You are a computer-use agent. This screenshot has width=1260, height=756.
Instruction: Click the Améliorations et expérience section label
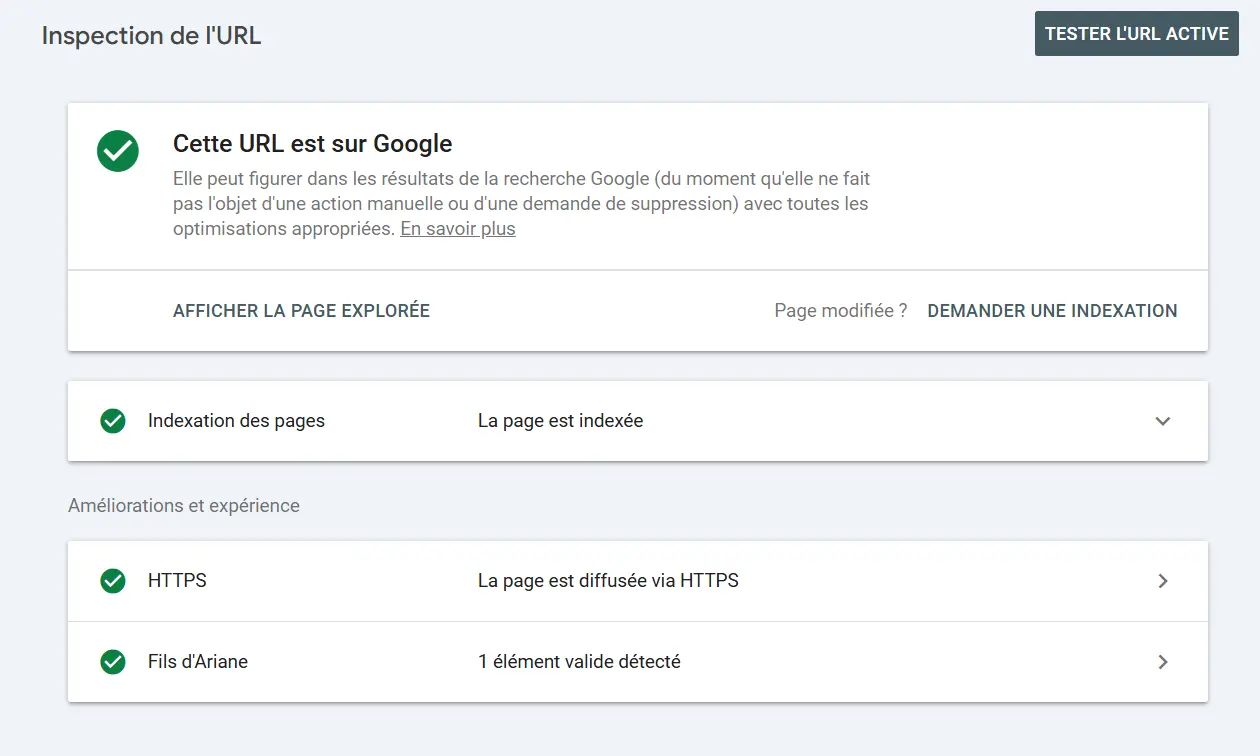click(x=183, y=505)
